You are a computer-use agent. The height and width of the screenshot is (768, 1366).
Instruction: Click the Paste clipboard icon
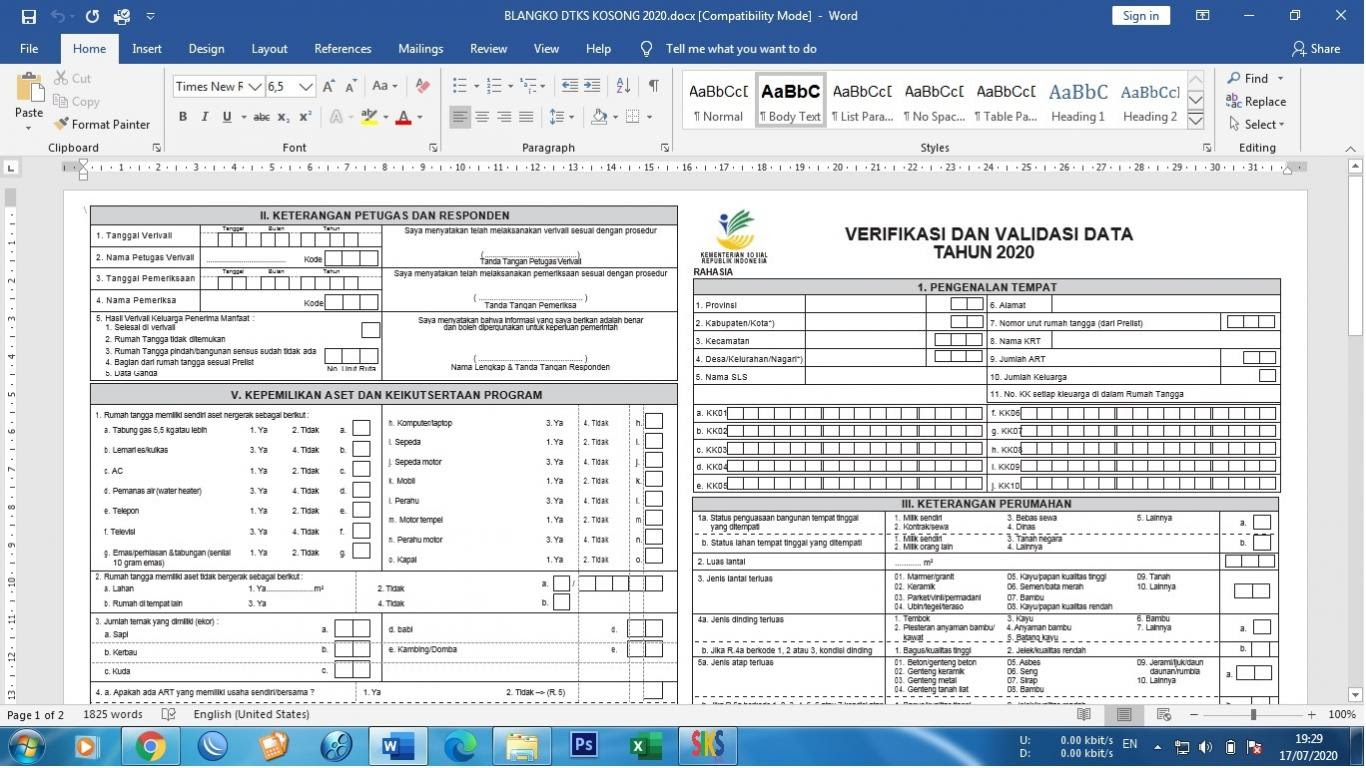point(29,88)
